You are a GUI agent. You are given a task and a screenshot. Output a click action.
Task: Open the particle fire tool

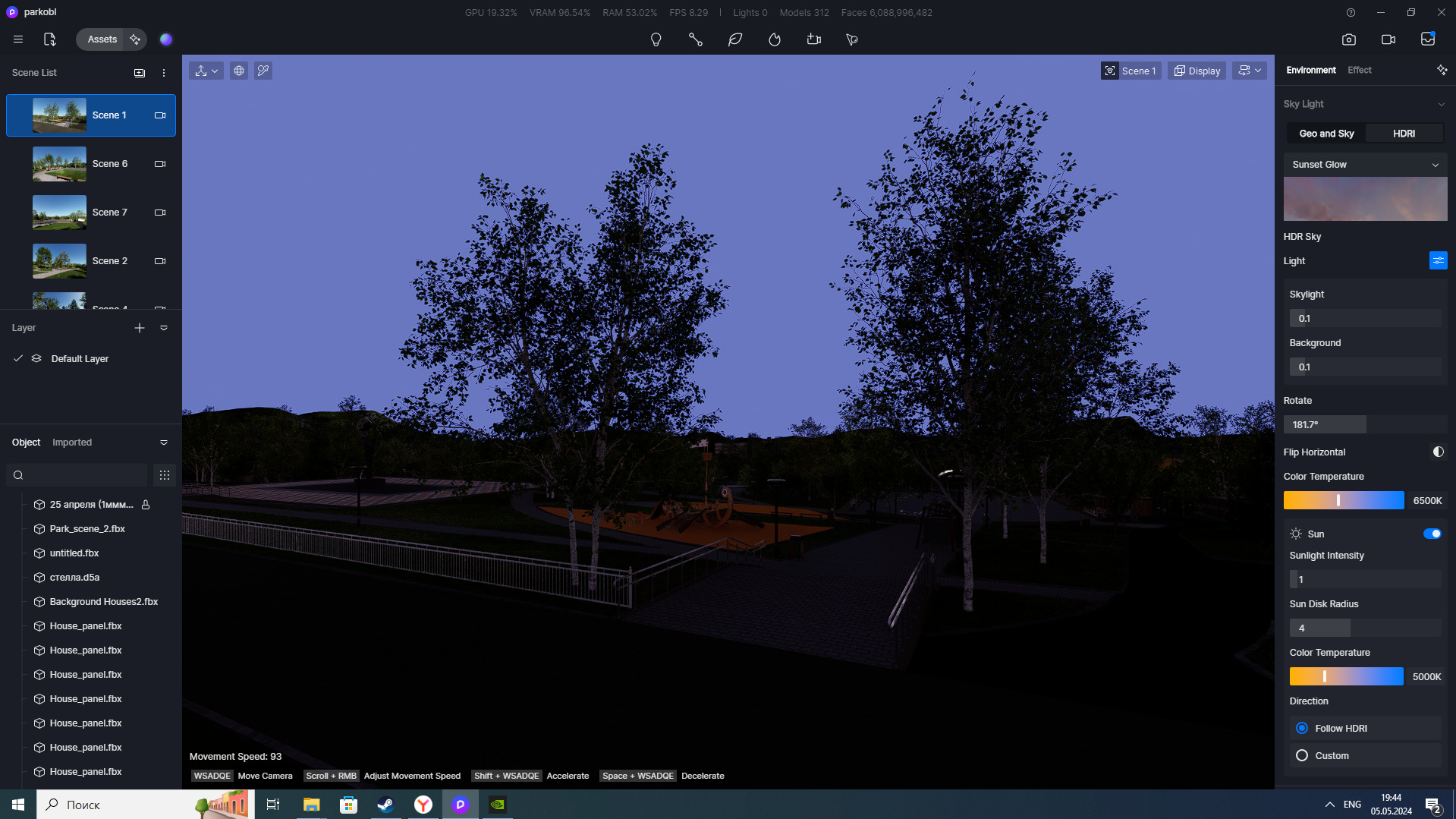click(775, 39)
